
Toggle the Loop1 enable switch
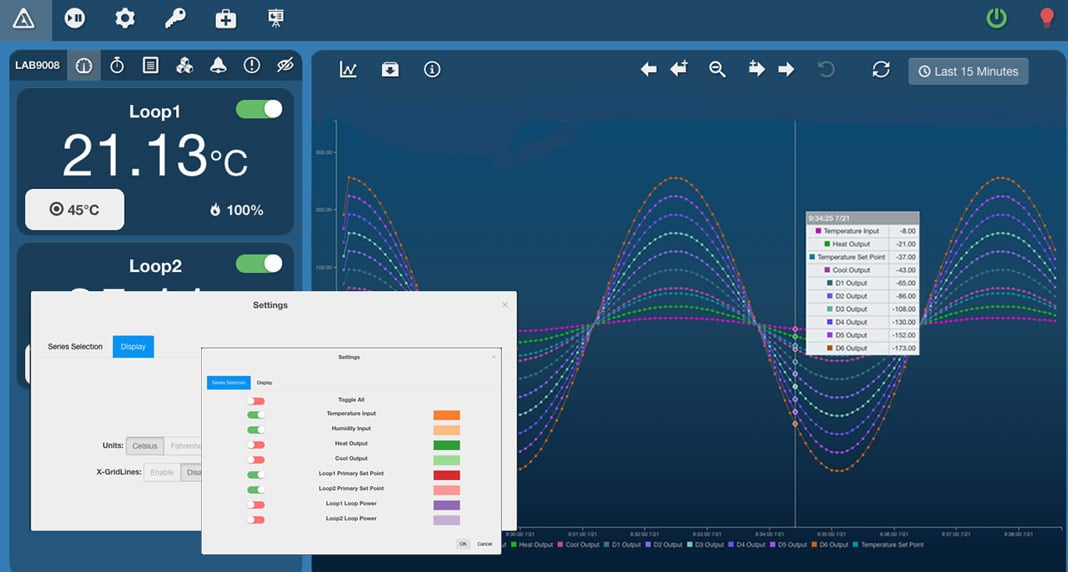click(259, 109)
